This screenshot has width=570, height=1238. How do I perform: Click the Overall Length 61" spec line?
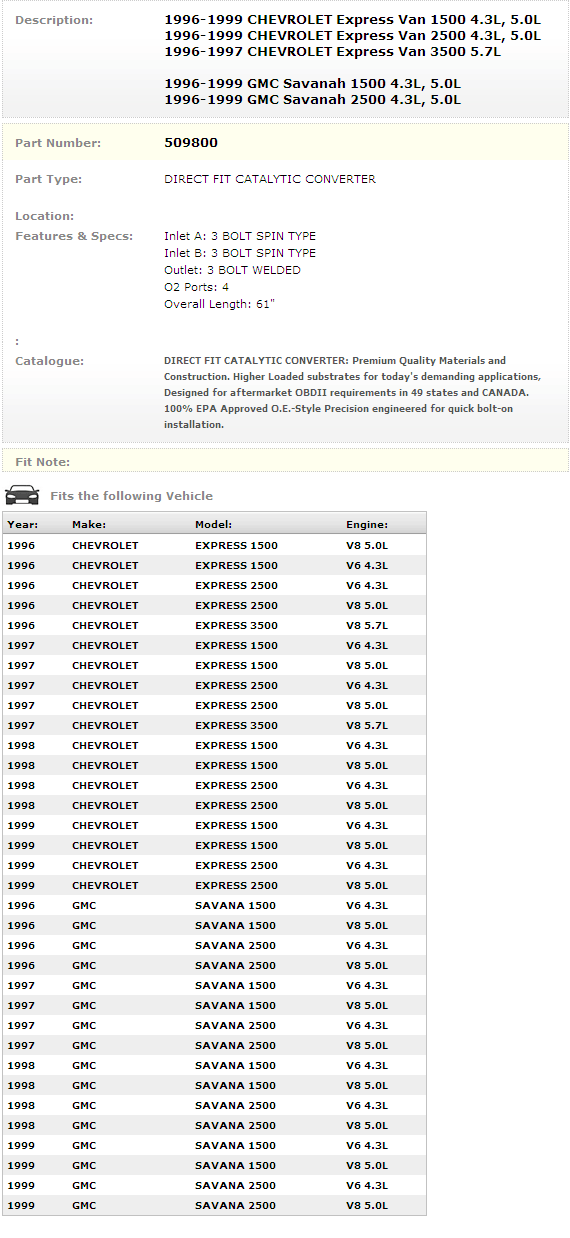tap(219, 304)
